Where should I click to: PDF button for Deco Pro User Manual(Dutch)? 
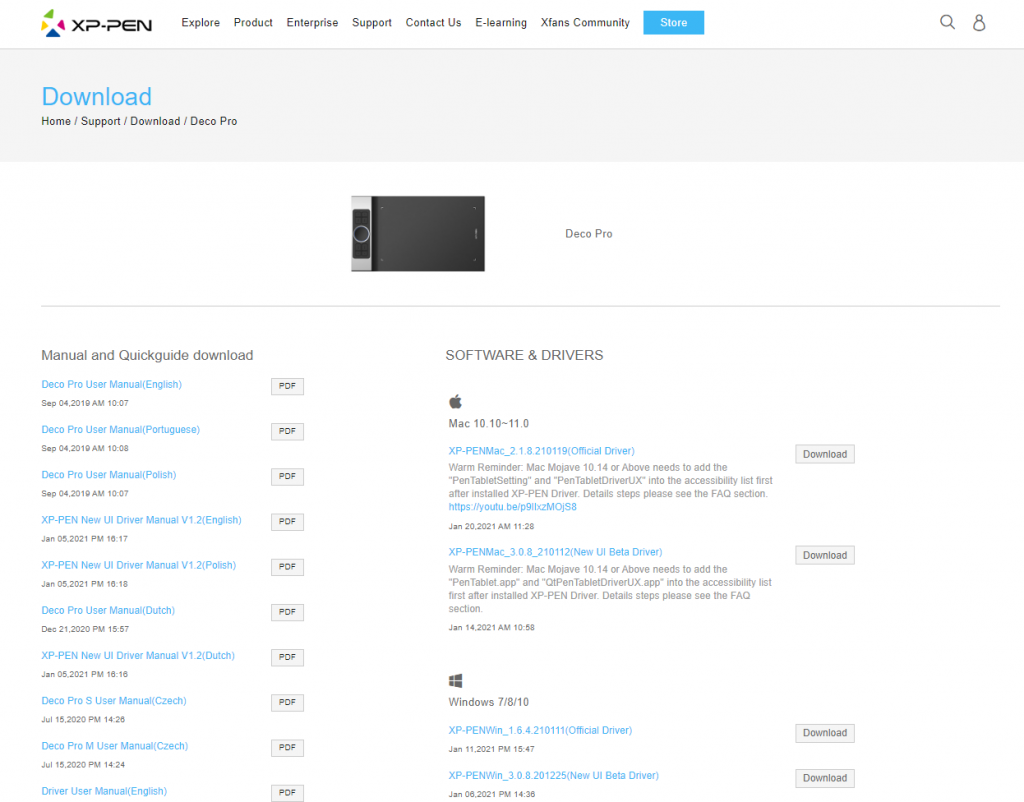point(287,612)
